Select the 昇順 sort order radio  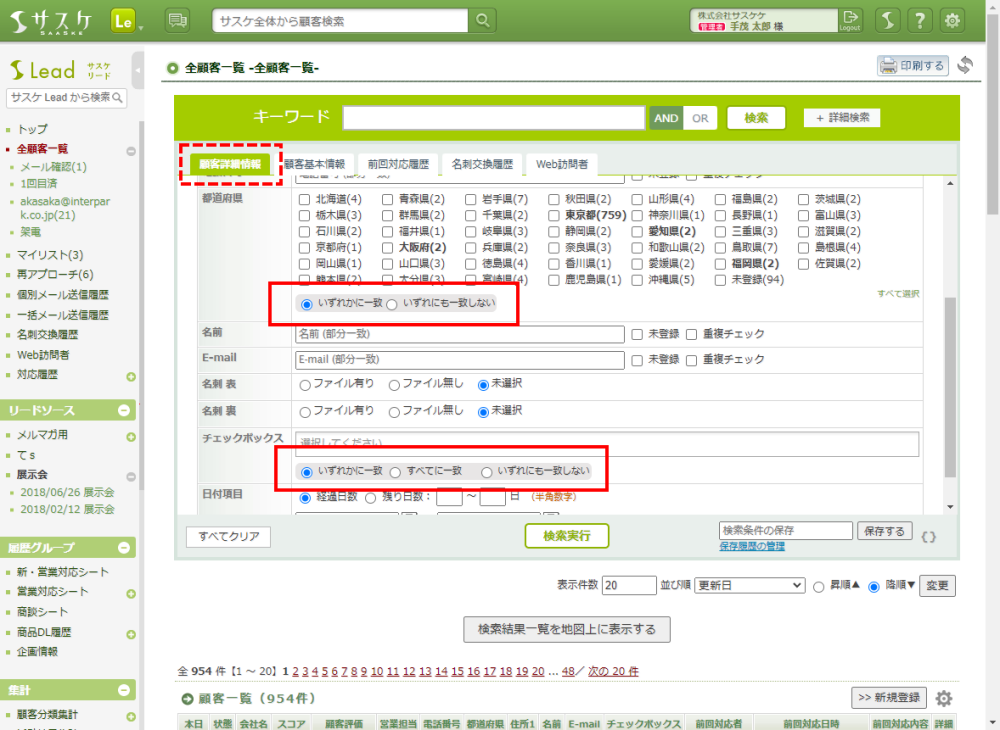tap(819, 586)
